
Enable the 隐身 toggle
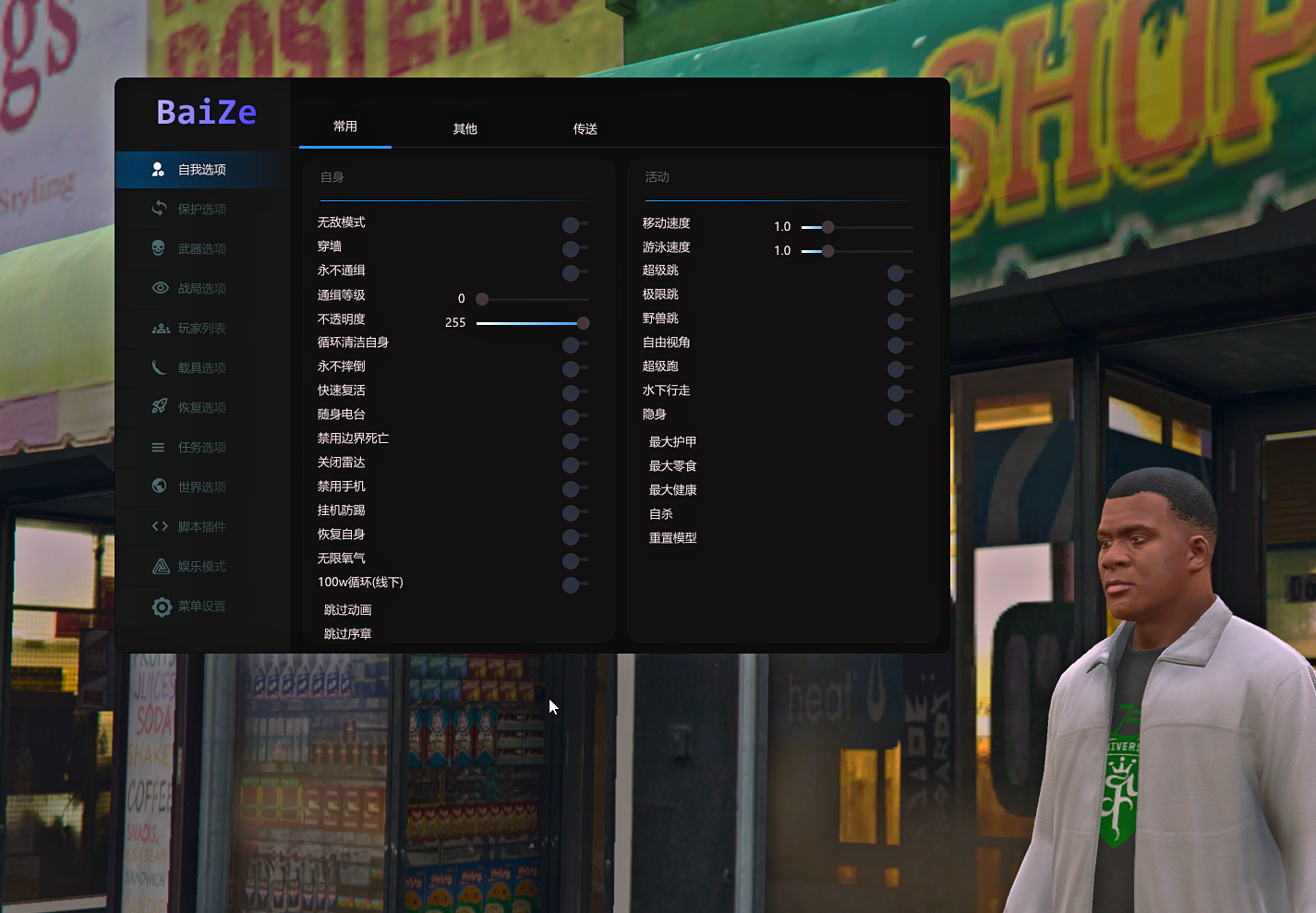[899, 416]
